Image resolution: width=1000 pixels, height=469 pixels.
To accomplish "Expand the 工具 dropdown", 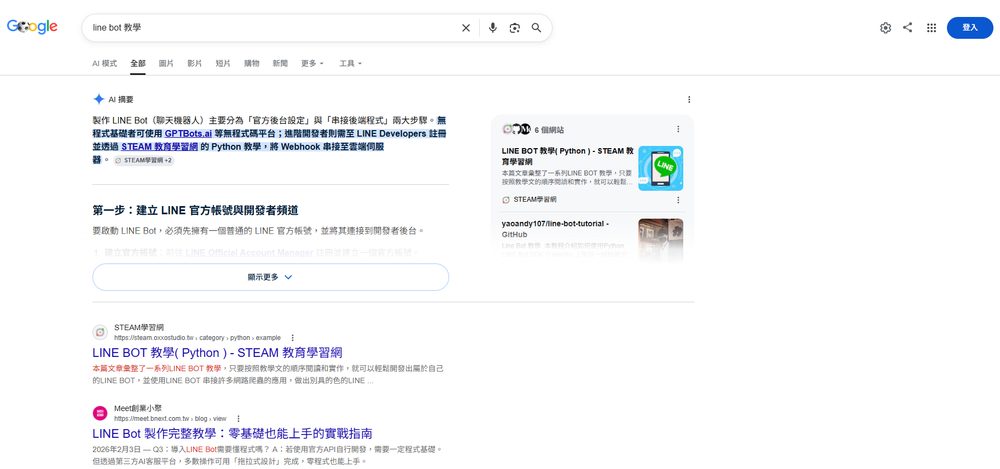I will pos(350,63).
